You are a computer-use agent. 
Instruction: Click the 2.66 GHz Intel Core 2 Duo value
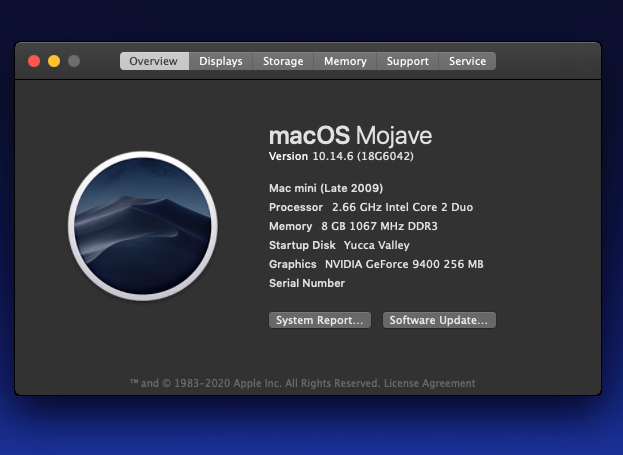point(402,207)
